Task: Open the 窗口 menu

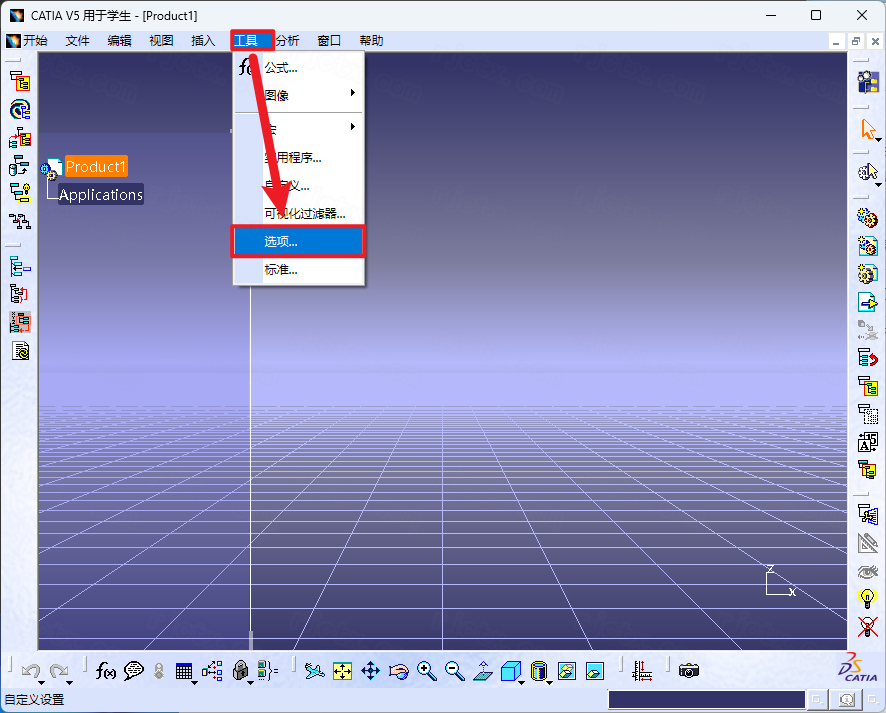Action: (329, 40)
